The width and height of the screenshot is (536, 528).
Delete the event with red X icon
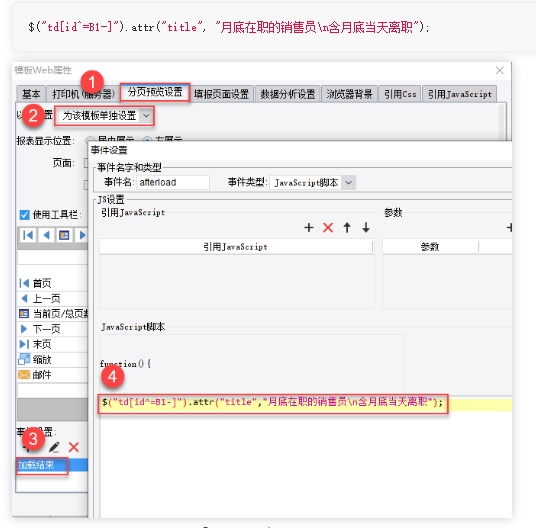pyautogui.click(x=73, y=447)
